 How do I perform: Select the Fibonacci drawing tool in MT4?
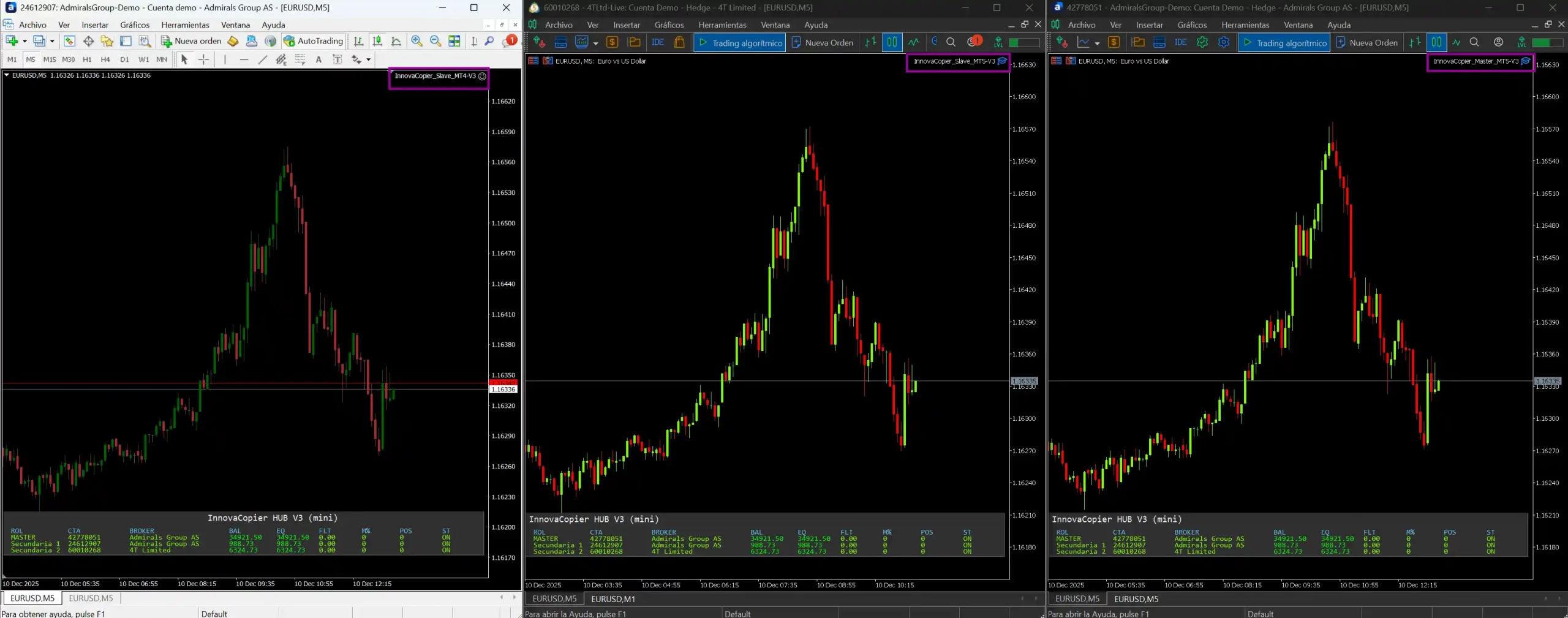tap(300, 59)
